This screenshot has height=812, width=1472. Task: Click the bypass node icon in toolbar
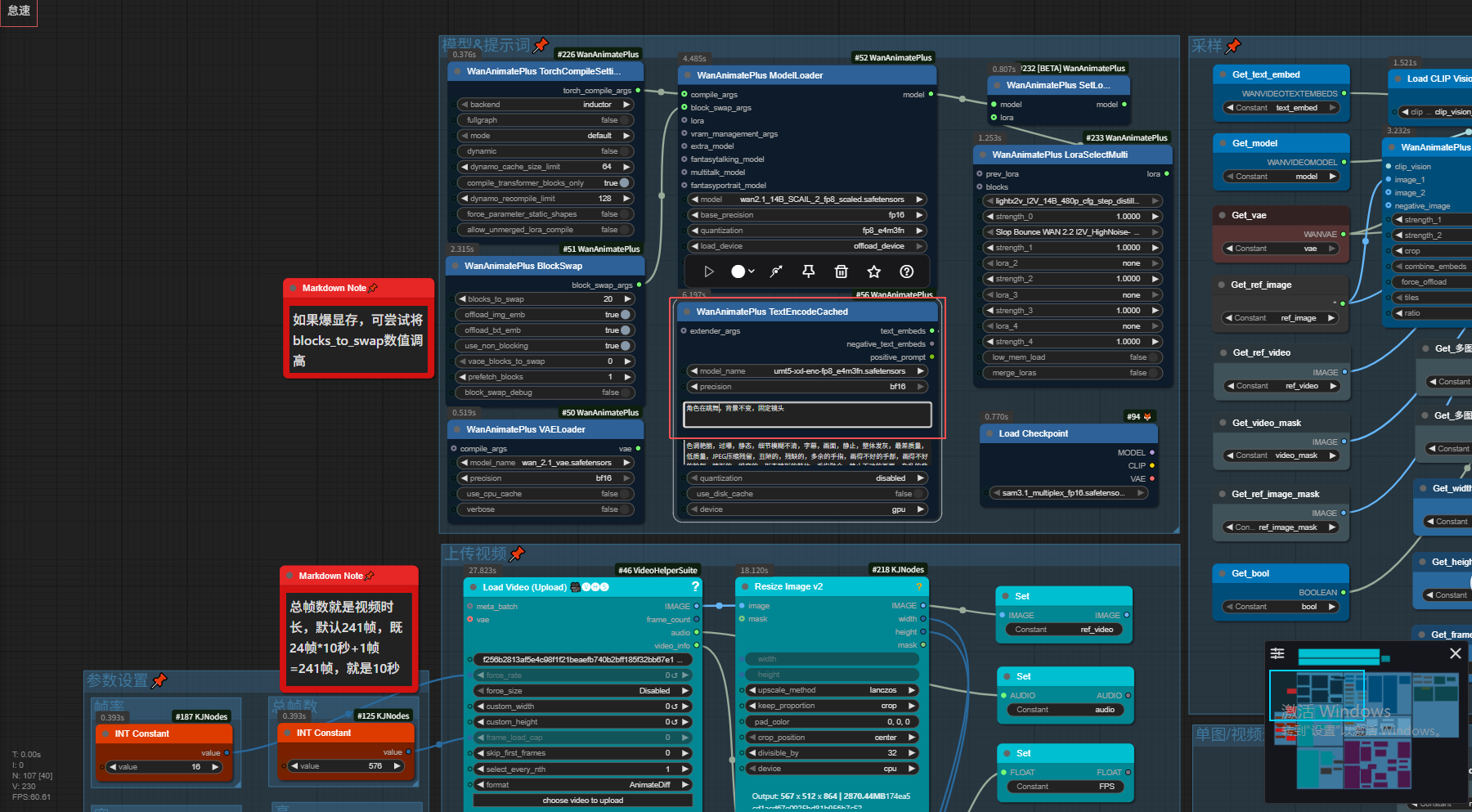[x=776, y=271]
